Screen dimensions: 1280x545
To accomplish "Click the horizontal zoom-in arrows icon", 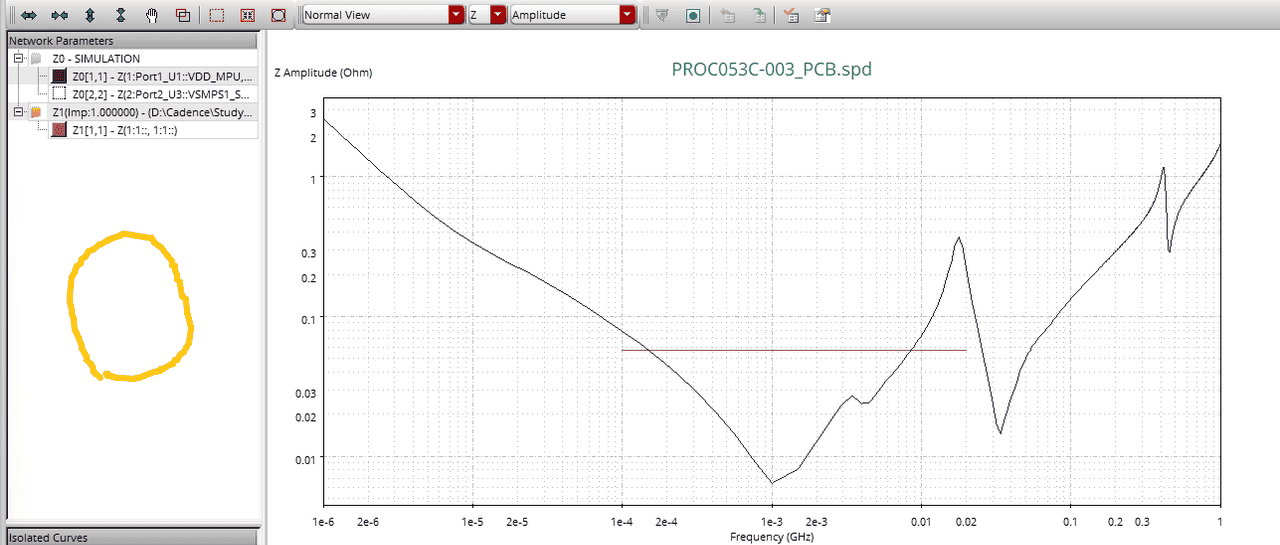I will [x=29, y=15].
